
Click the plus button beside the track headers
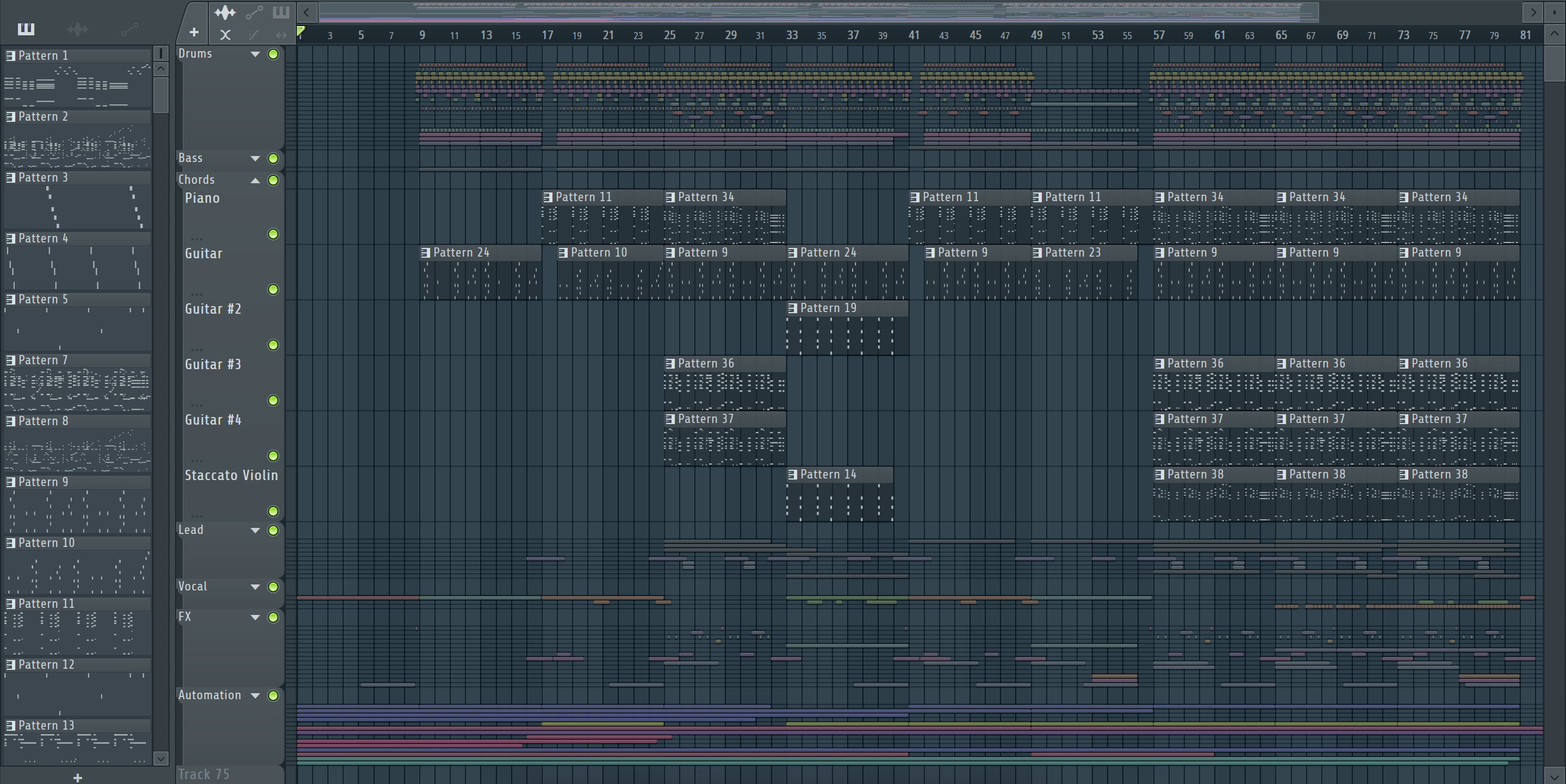(194, 32)
